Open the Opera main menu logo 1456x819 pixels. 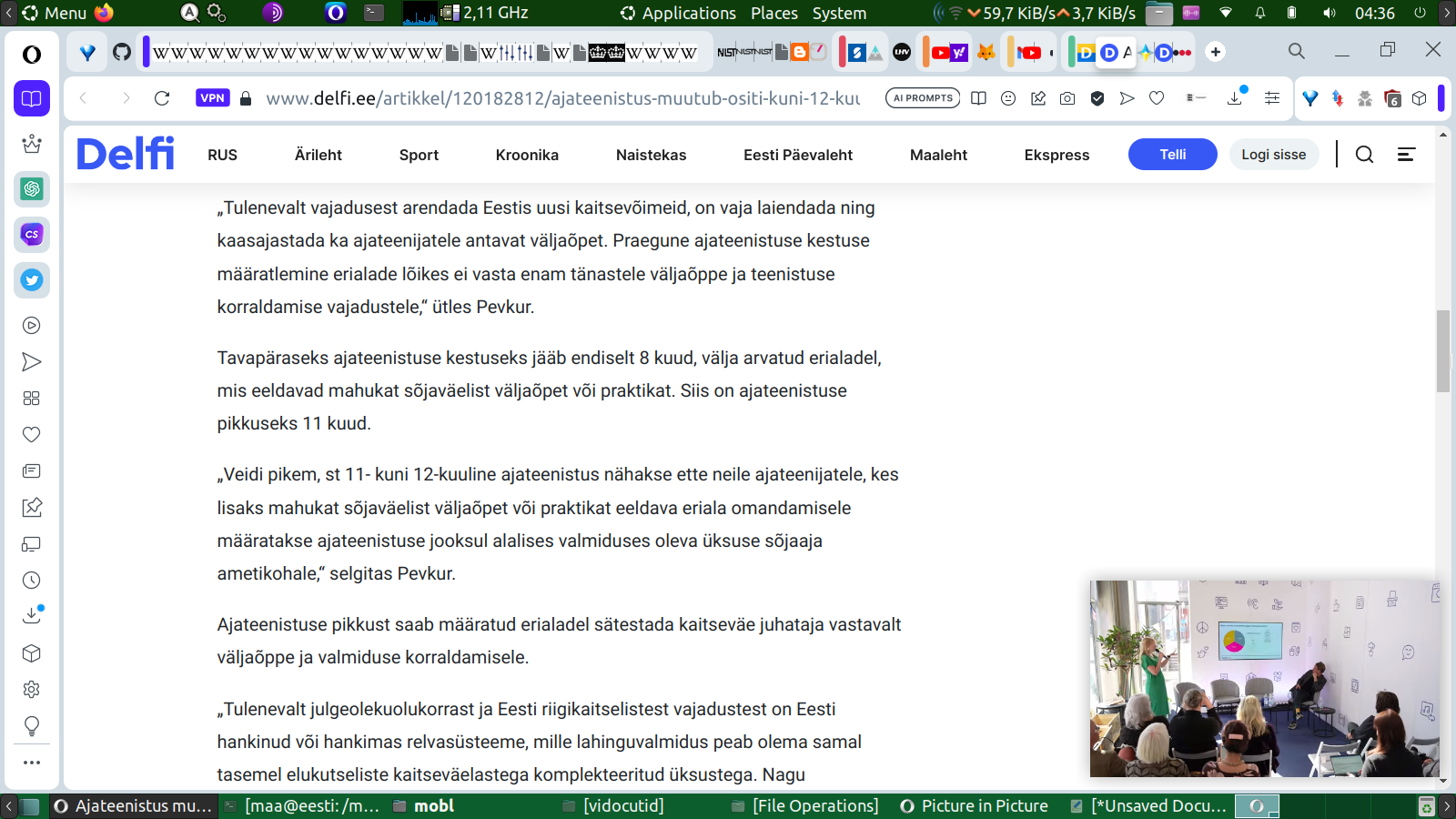click(x=32, y=55)
